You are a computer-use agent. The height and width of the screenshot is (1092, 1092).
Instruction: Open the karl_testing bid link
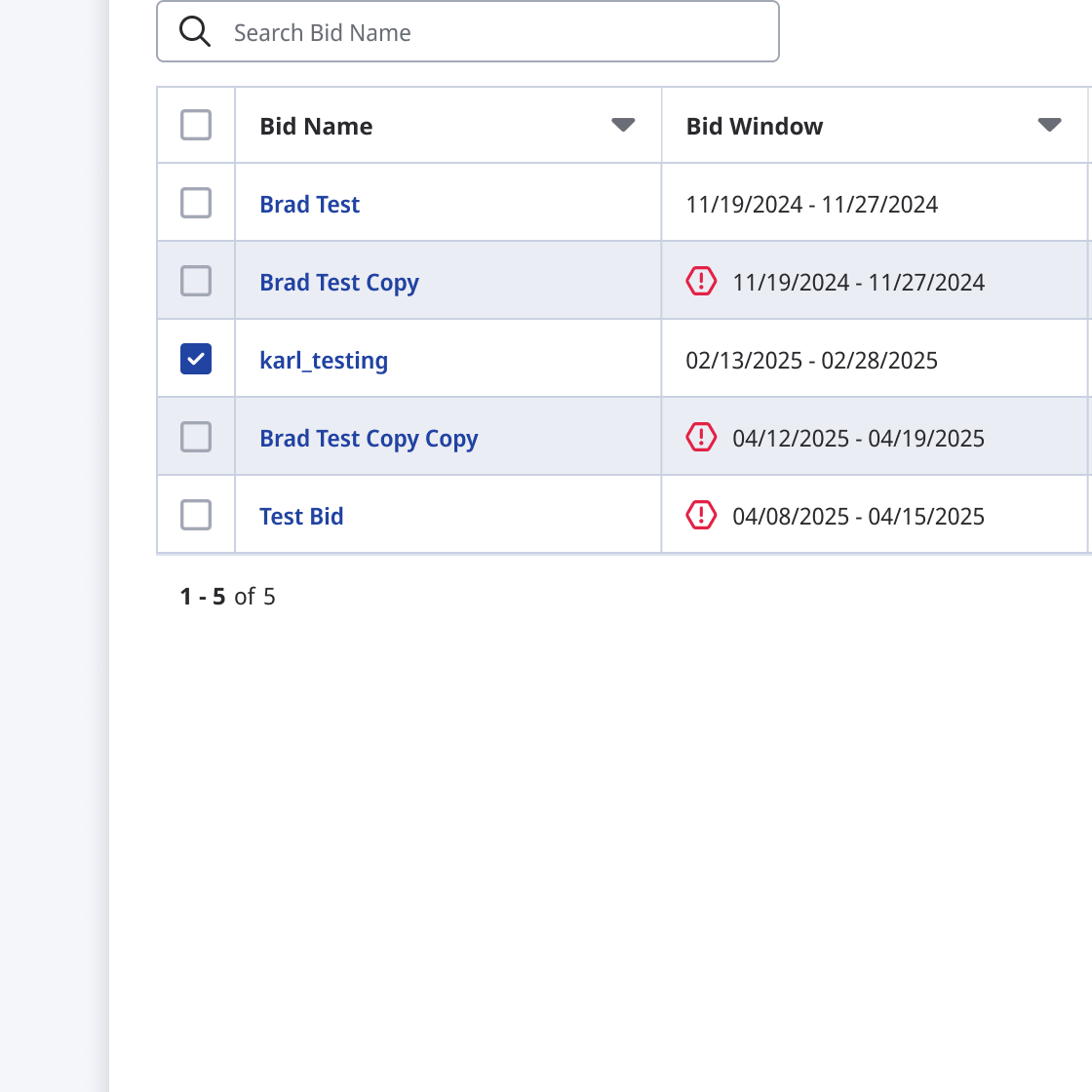pyautogui.click(x=324, y=360)
